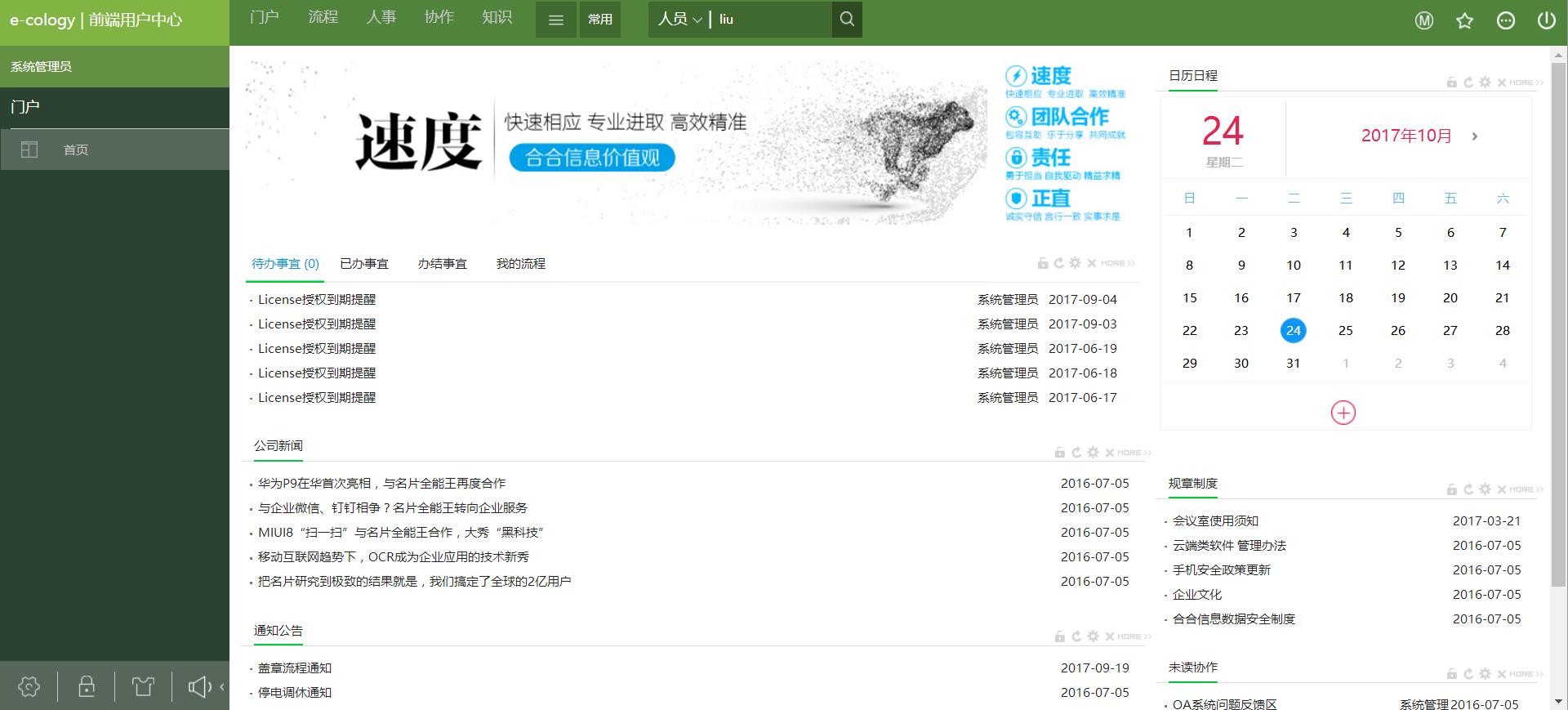This screenshot has height=710, width=1568.
Task: Click the circled M message icon
Action: click(x=1423, y=21)
